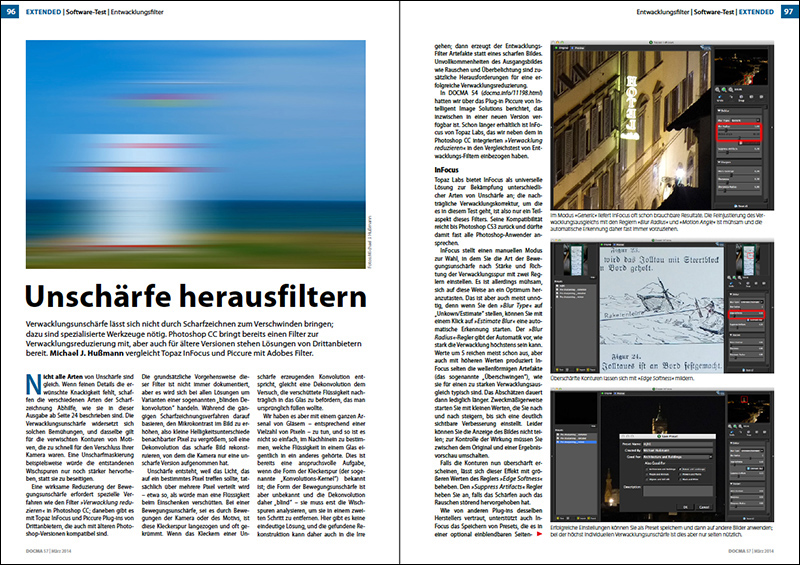Viewport: 800px width, 565px height.
Task: Click OK in the Save Preset dialog
Action: click(686, 507)
